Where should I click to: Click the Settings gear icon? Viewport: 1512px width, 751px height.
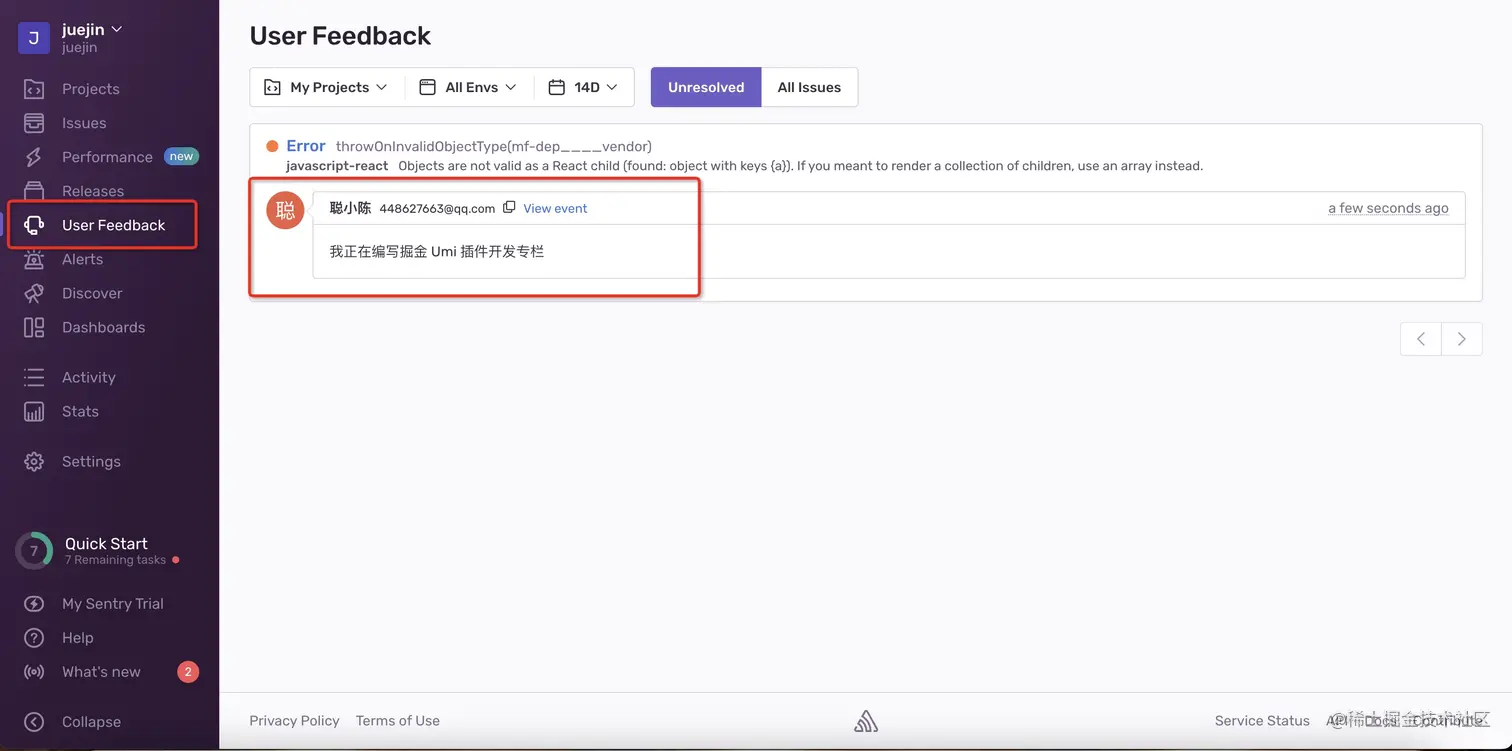pyautogui.click(x=34, y=461)
